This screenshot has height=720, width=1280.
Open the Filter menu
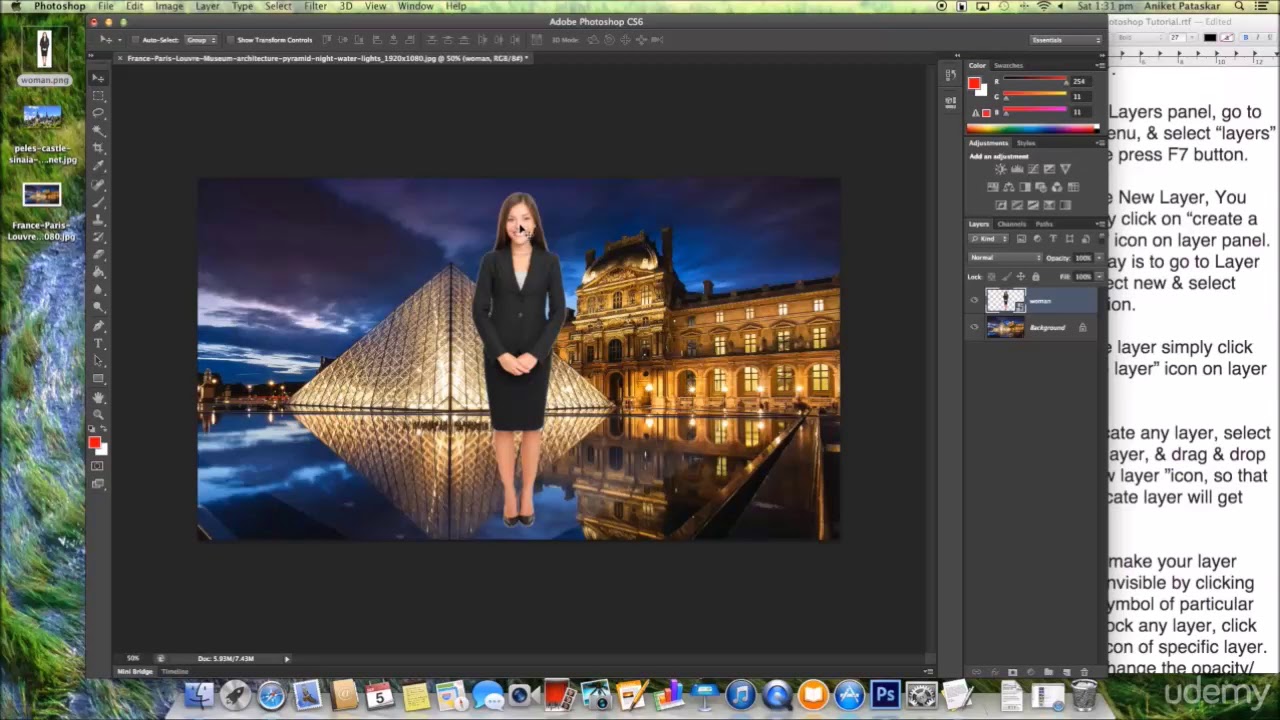[x=315, y=6]
